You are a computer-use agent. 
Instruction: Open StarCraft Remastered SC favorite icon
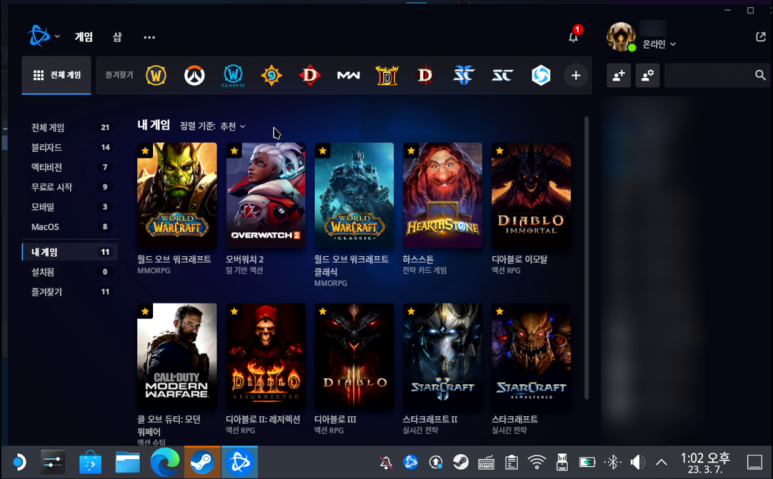(x=502, y=75)
